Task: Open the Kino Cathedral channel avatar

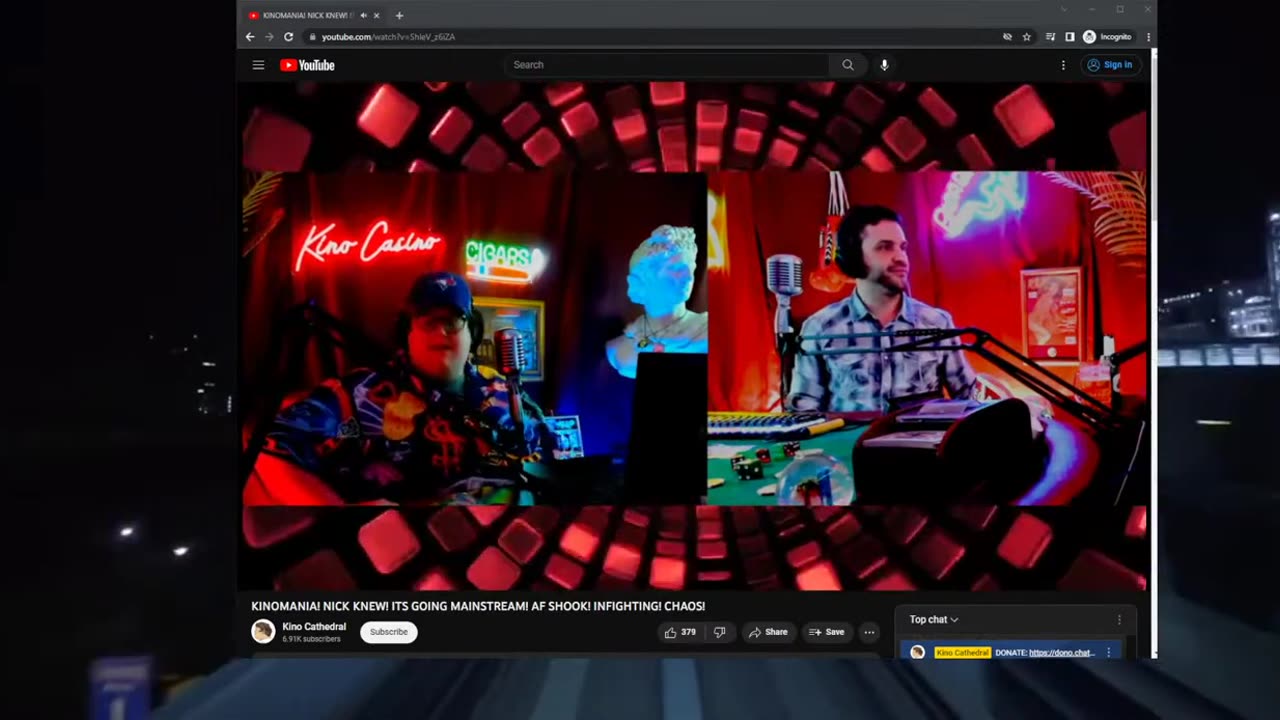Action: [263, 631]
